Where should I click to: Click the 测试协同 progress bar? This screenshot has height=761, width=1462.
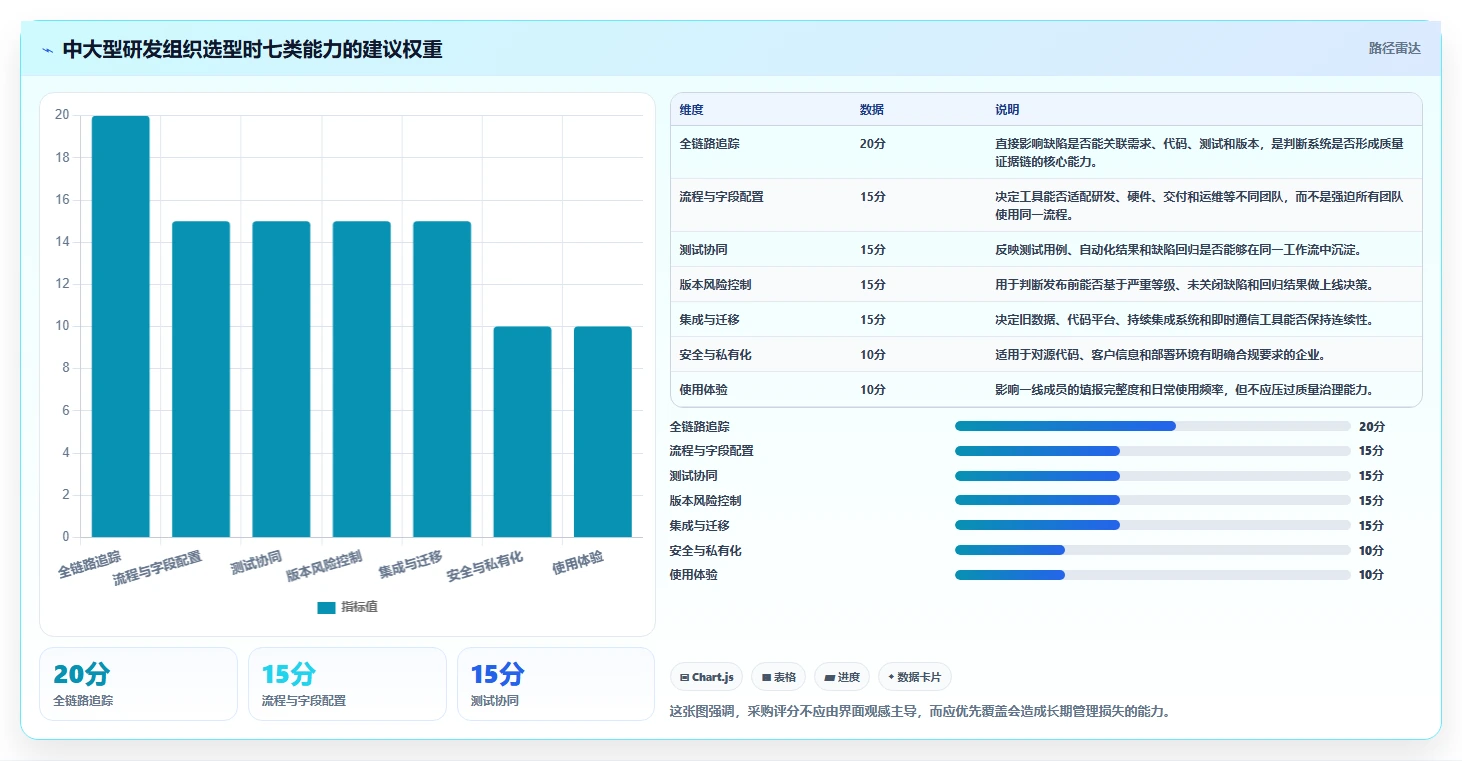(1152, 476)
